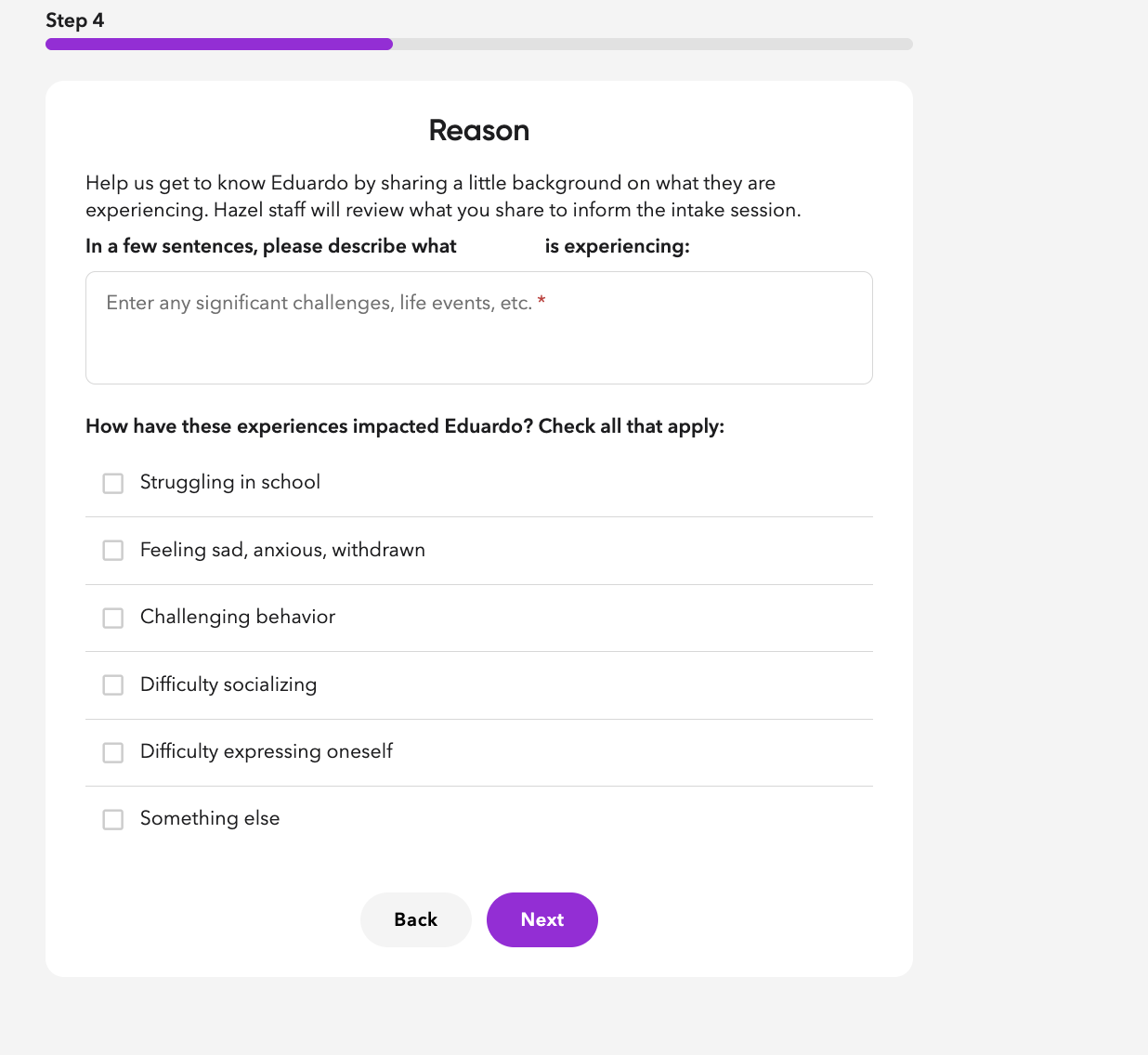
Task: Toggle the Difficulty expressing oneself checkbox
Action: point(113,752)
